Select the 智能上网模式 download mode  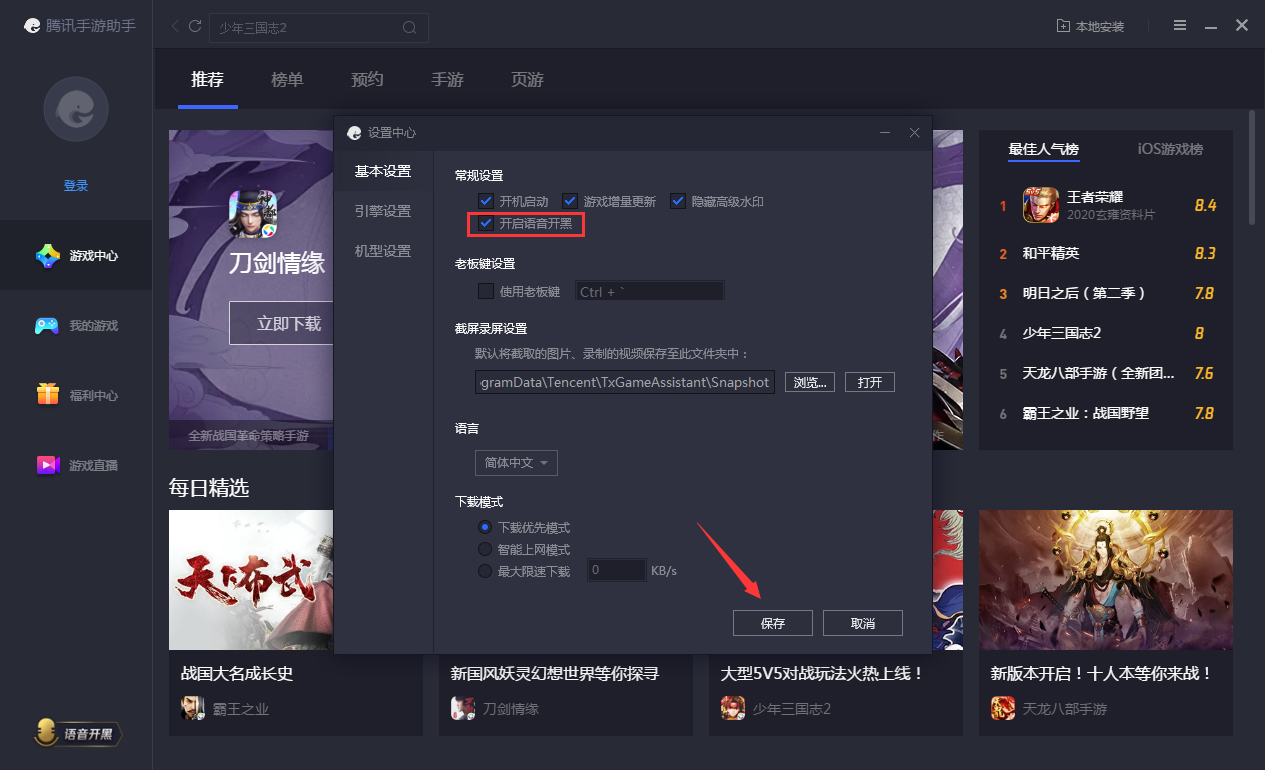click(484, 548)
